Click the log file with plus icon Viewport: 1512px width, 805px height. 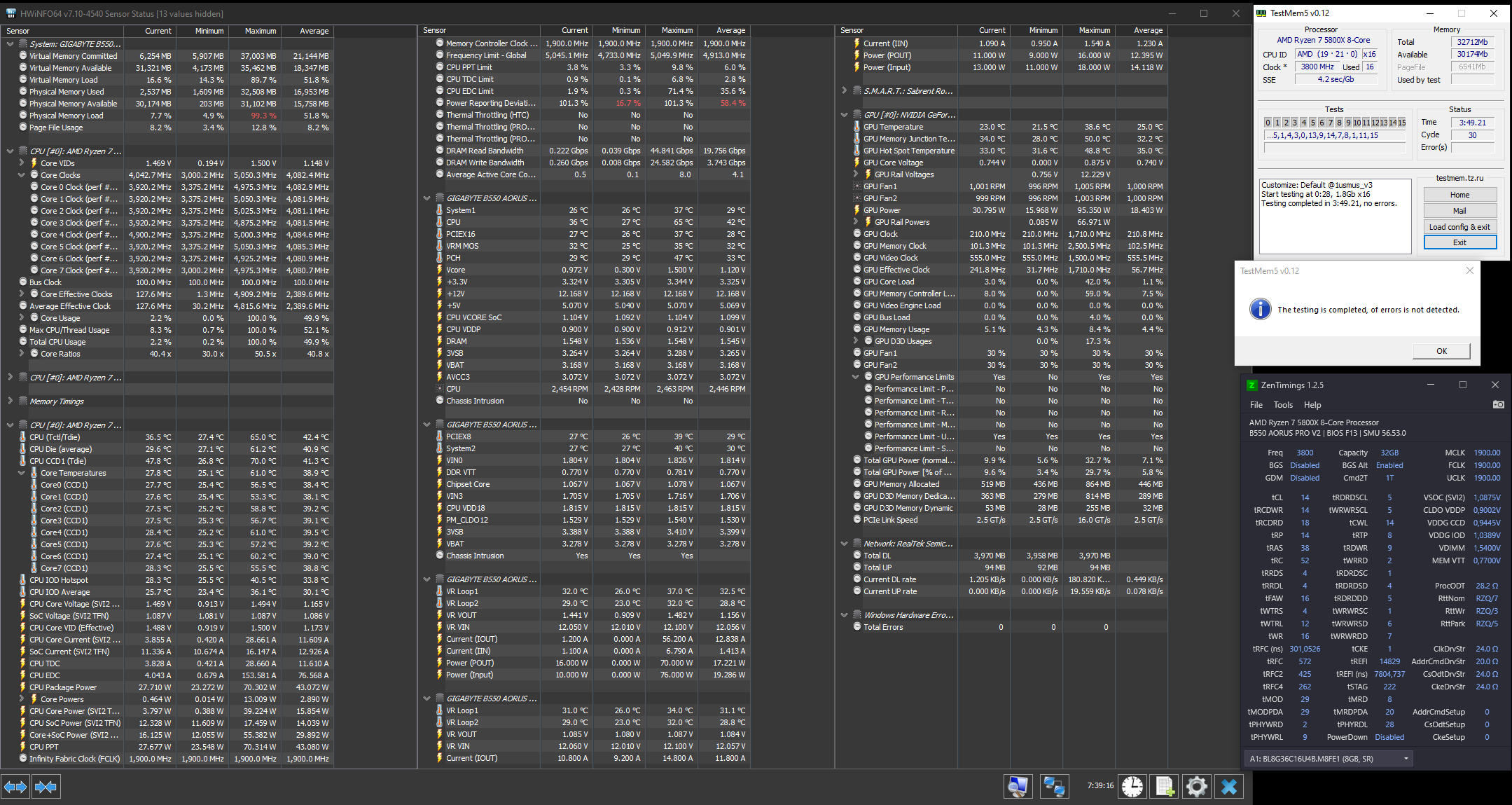coord(1165,787)
